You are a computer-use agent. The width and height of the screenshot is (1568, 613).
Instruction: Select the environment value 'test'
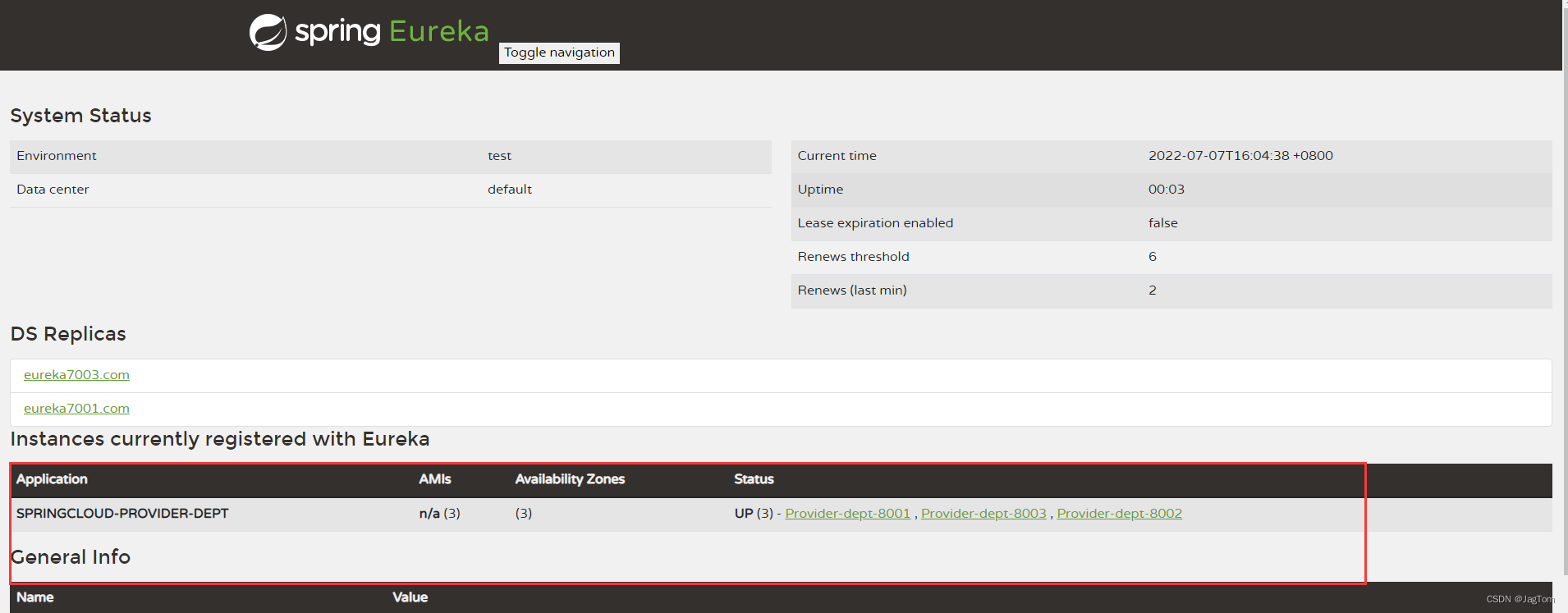499,156
